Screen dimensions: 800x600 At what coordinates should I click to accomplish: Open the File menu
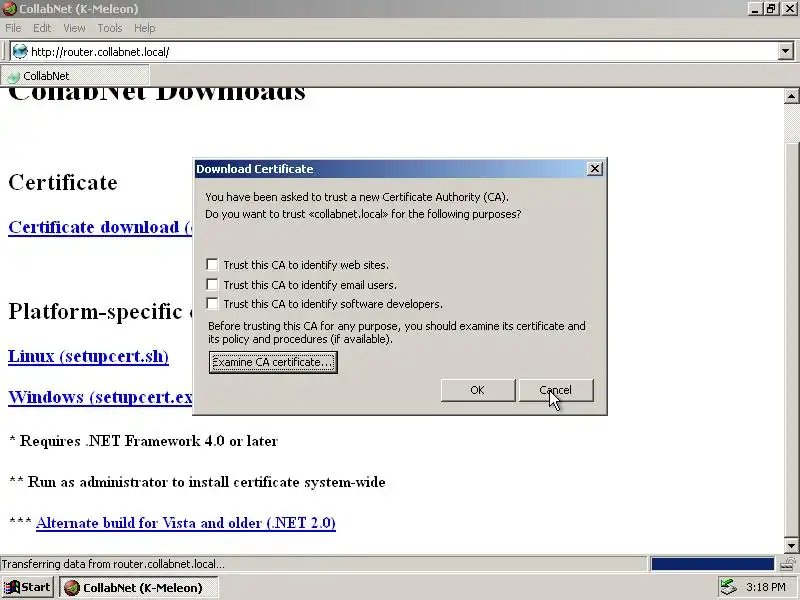(13, 28)
